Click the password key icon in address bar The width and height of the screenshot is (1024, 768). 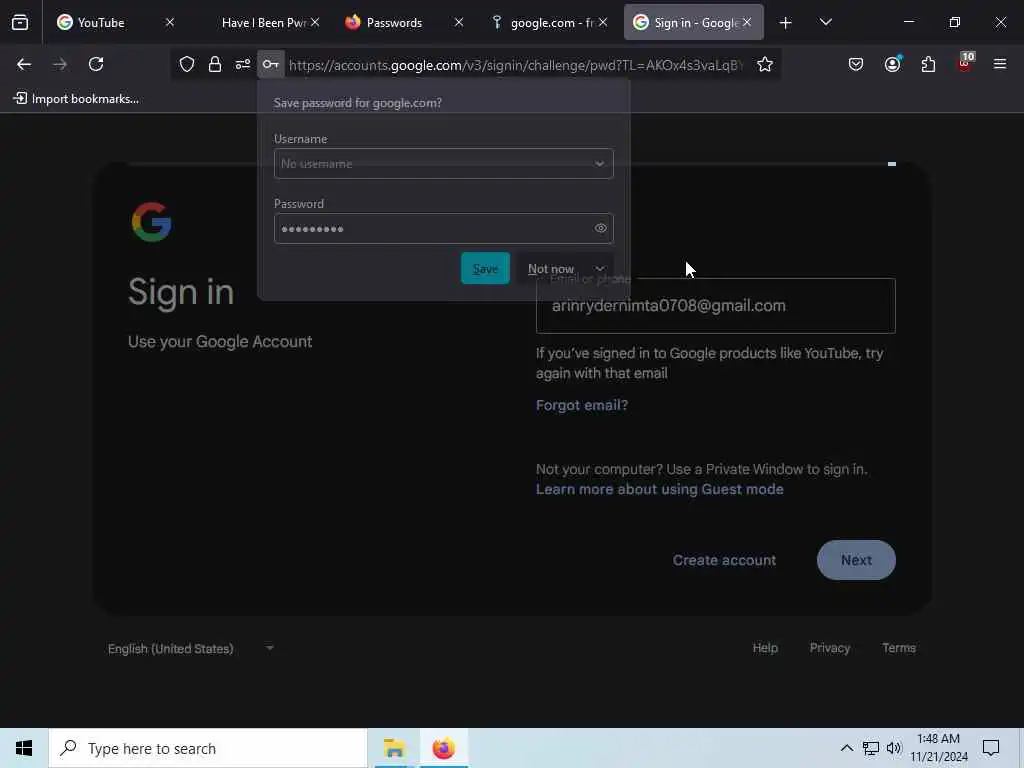tap(270, 64)
